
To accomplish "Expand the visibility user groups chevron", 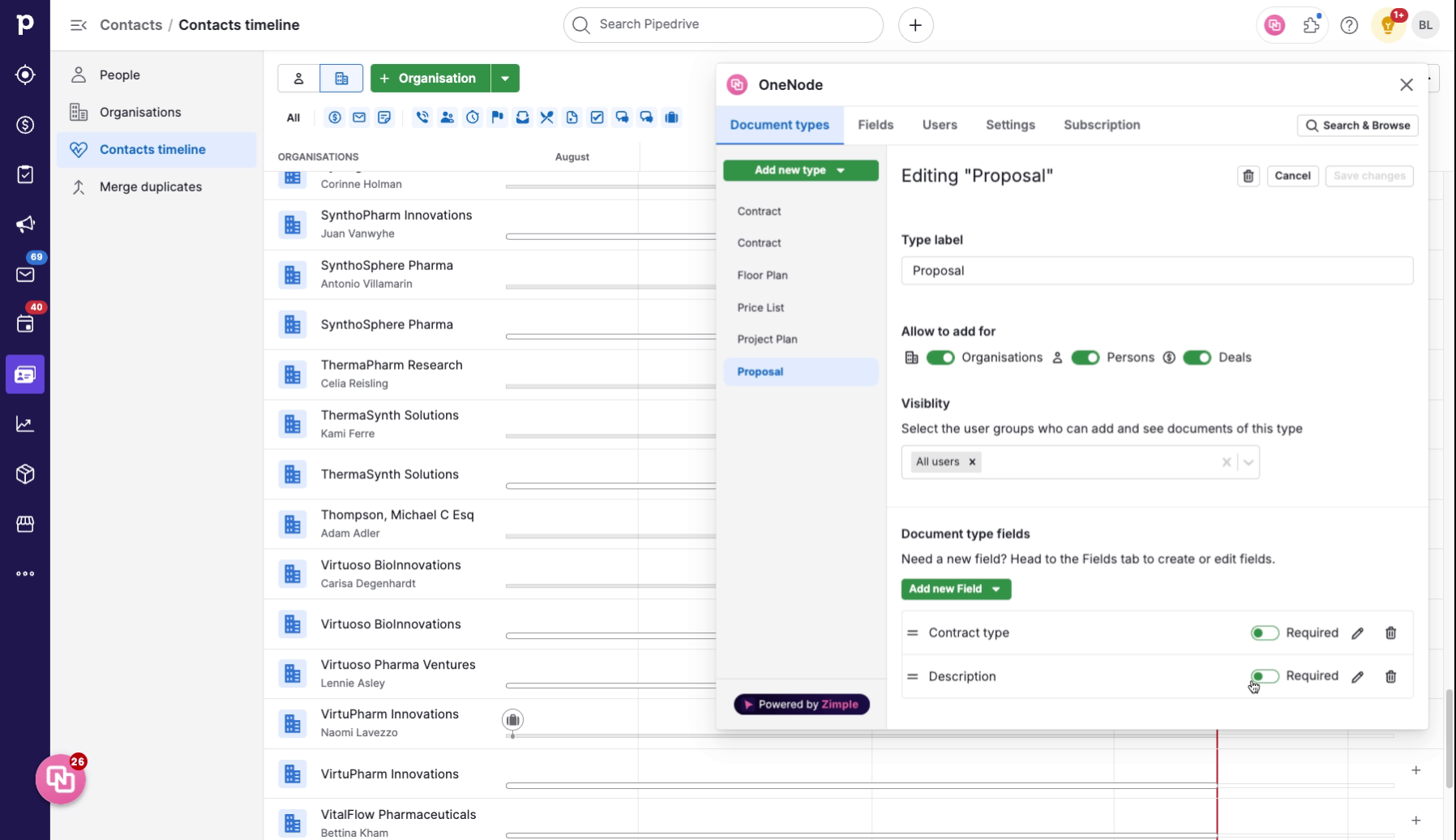I will [1248, 462].
